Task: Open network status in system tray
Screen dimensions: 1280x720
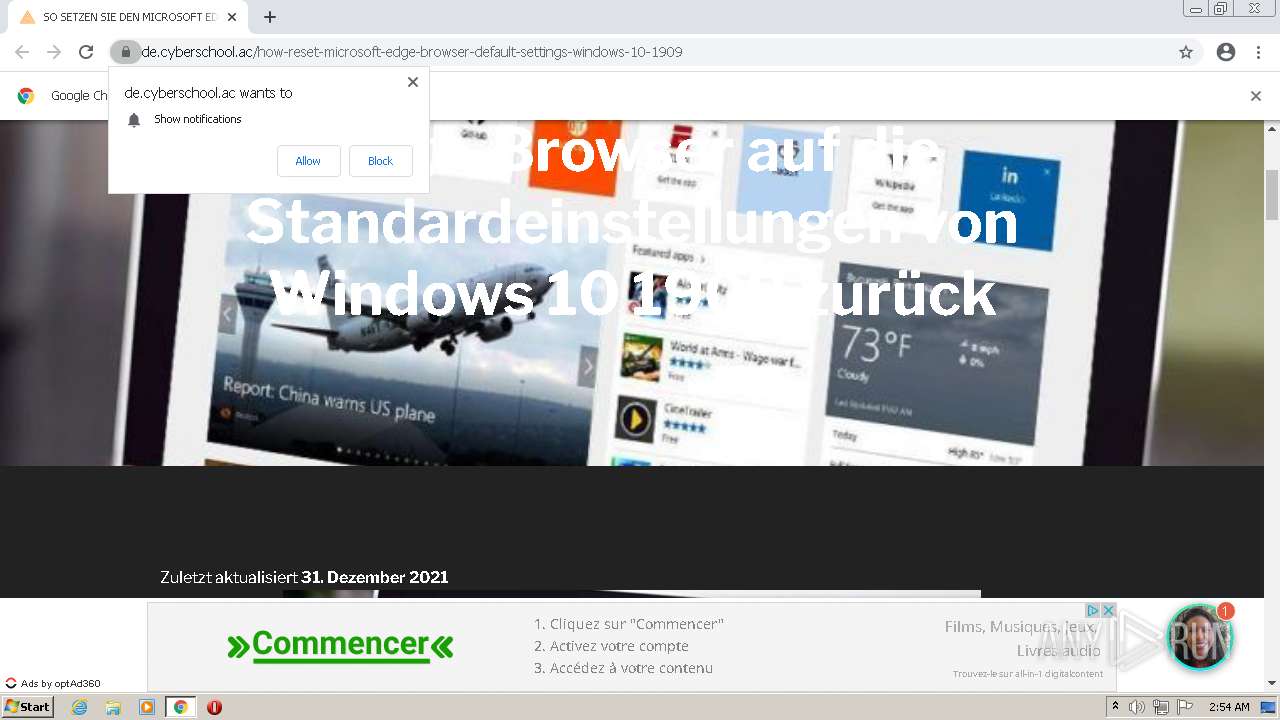Action: pos(1161,707)
